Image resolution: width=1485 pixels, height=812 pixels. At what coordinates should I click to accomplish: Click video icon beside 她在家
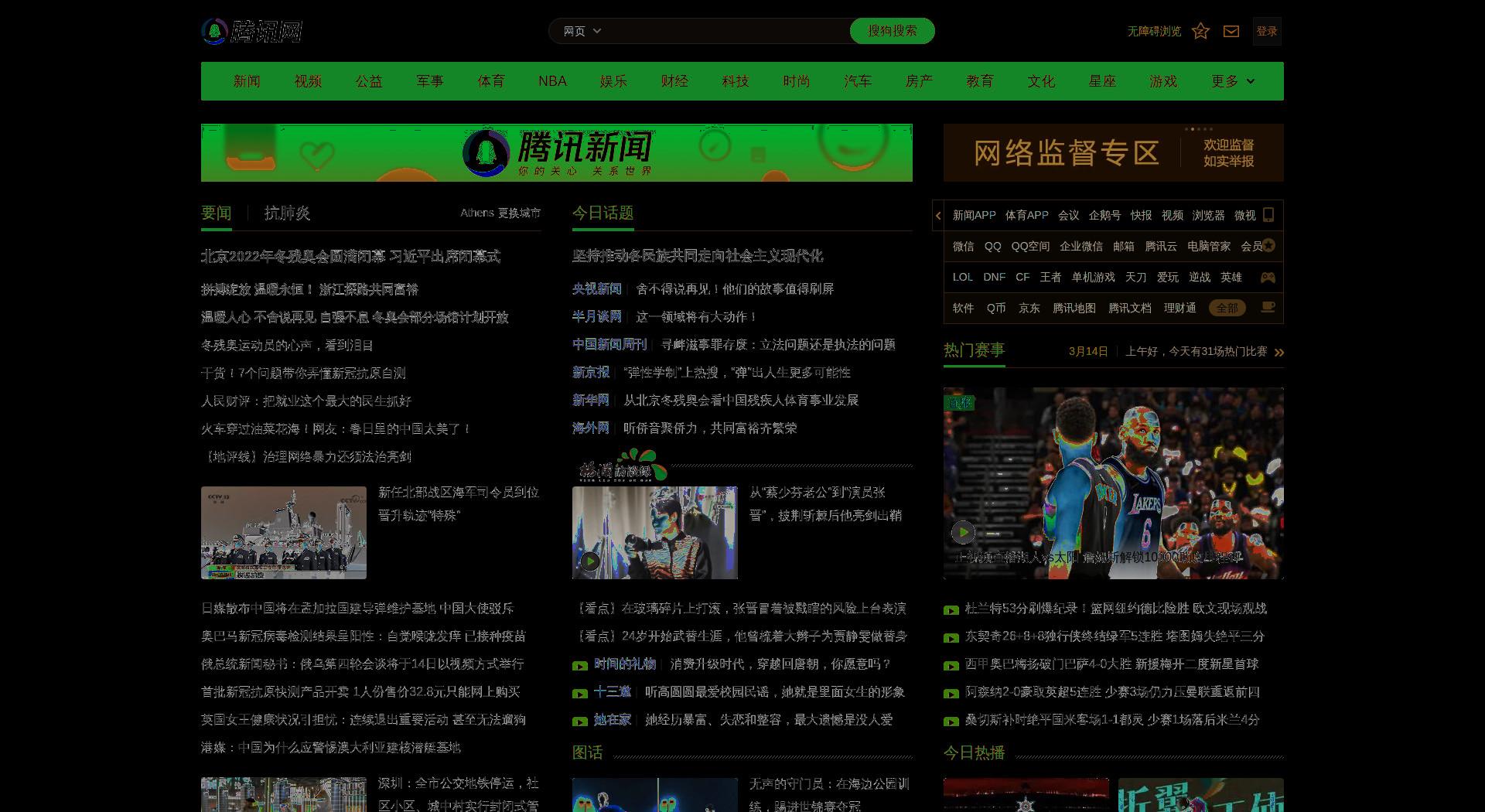click(x=580, y=722)
